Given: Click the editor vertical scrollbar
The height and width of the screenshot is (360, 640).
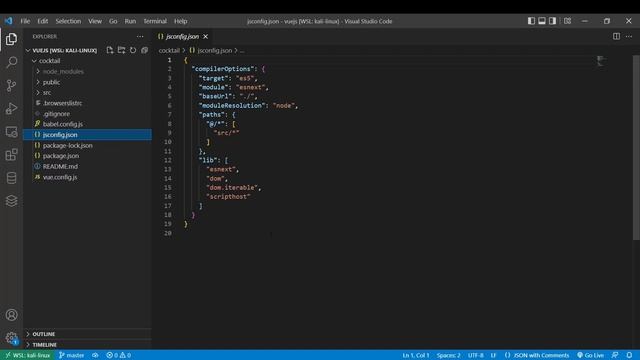Looking at the screenshot, I should pyautogui.click(x=636, y=147).
